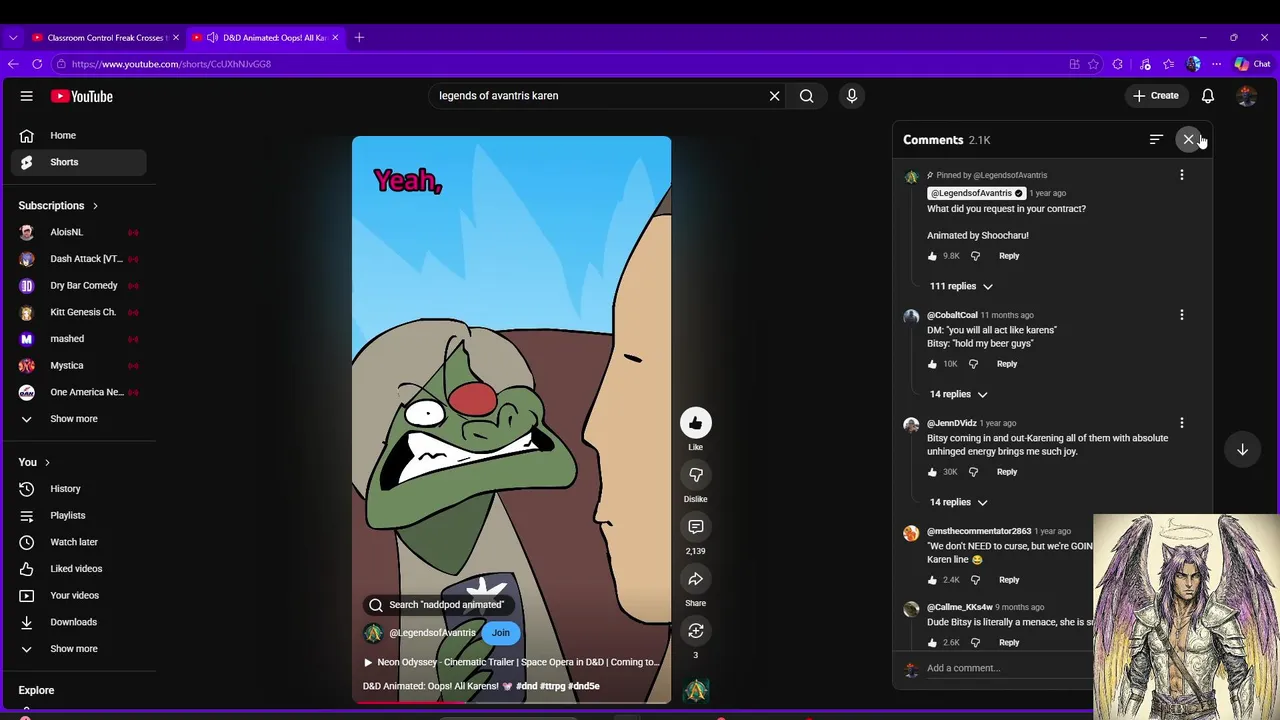Click the YouTube logo
The image size is (1280, 720).
tap(82, 96)
